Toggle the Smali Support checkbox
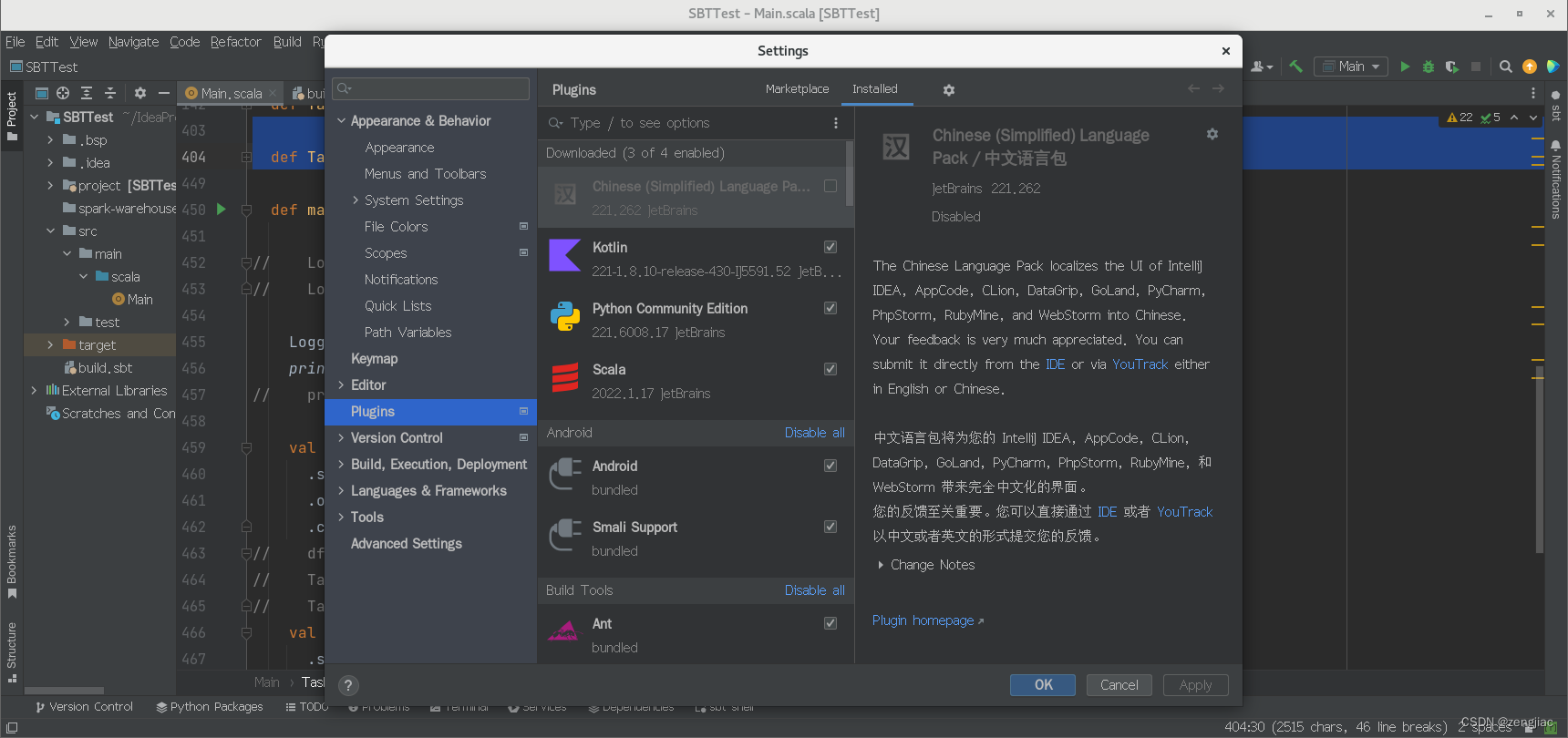Image resolution: width=1568 pixels, height=738 pixels. pyautogui.click(x=830, y=527)
